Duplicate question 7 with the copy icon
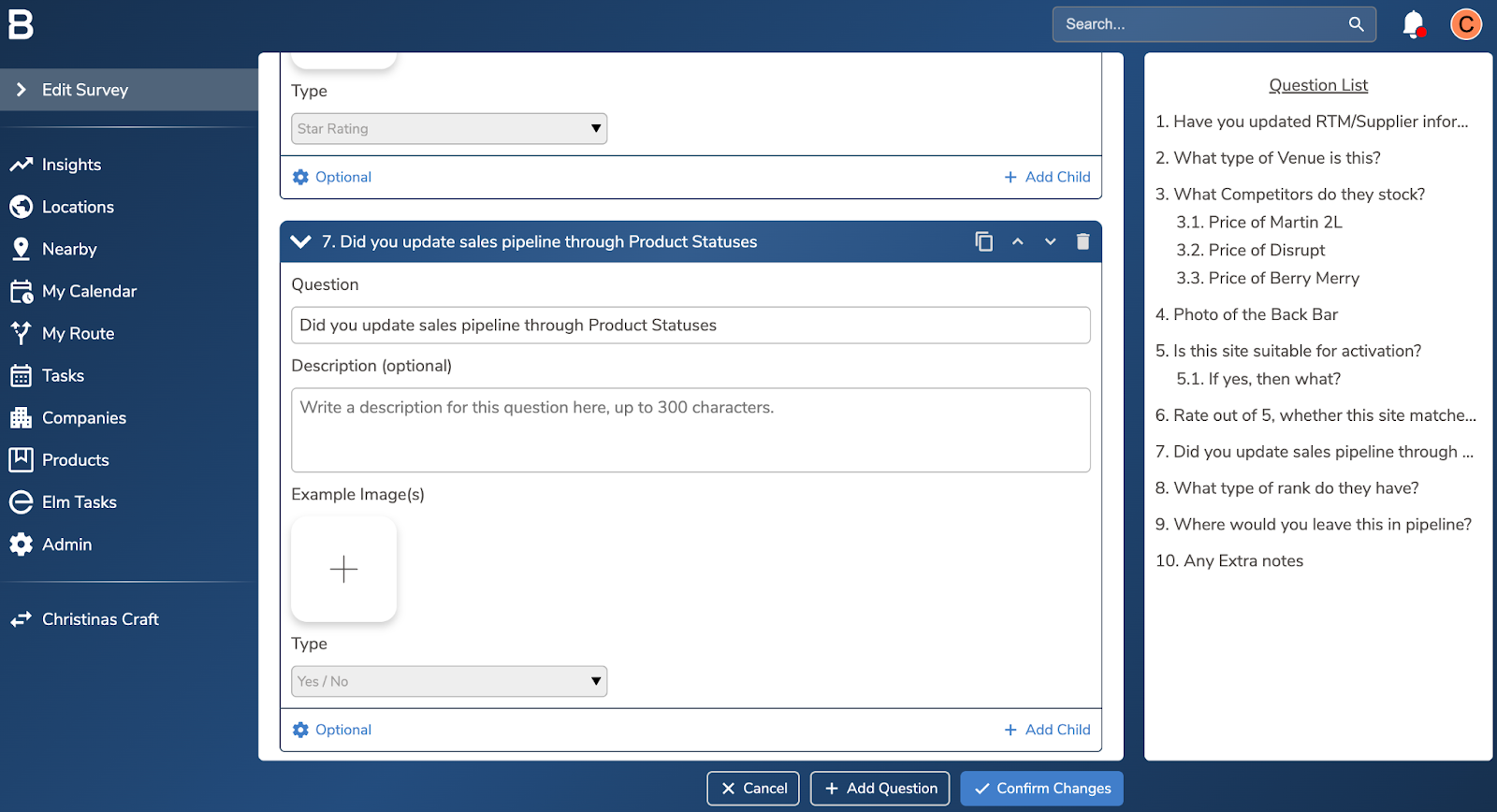This screenshot has height=812, width=1497. tap(983, 241)
